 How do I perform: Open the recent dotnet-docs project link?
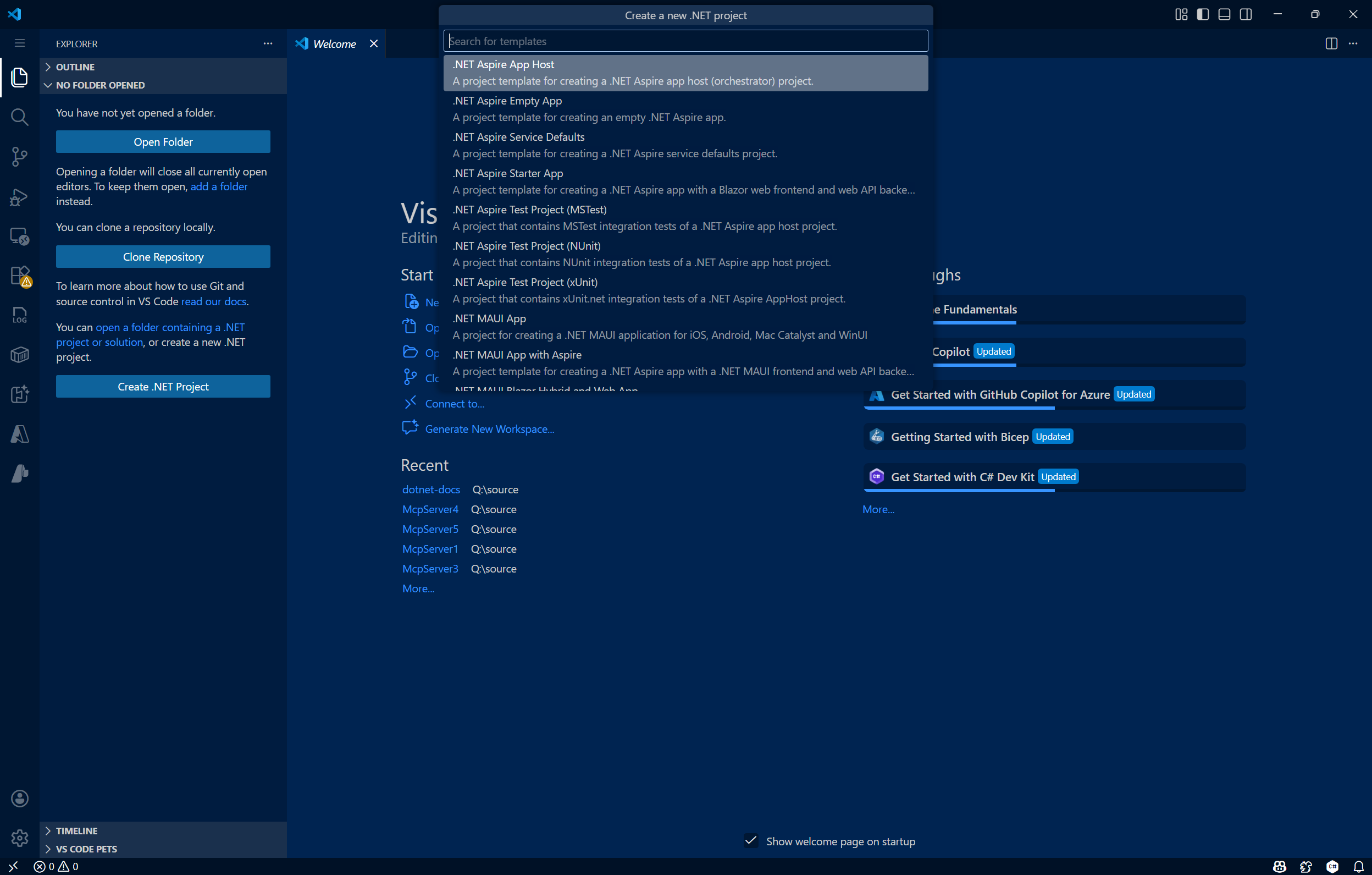point(431,489)
